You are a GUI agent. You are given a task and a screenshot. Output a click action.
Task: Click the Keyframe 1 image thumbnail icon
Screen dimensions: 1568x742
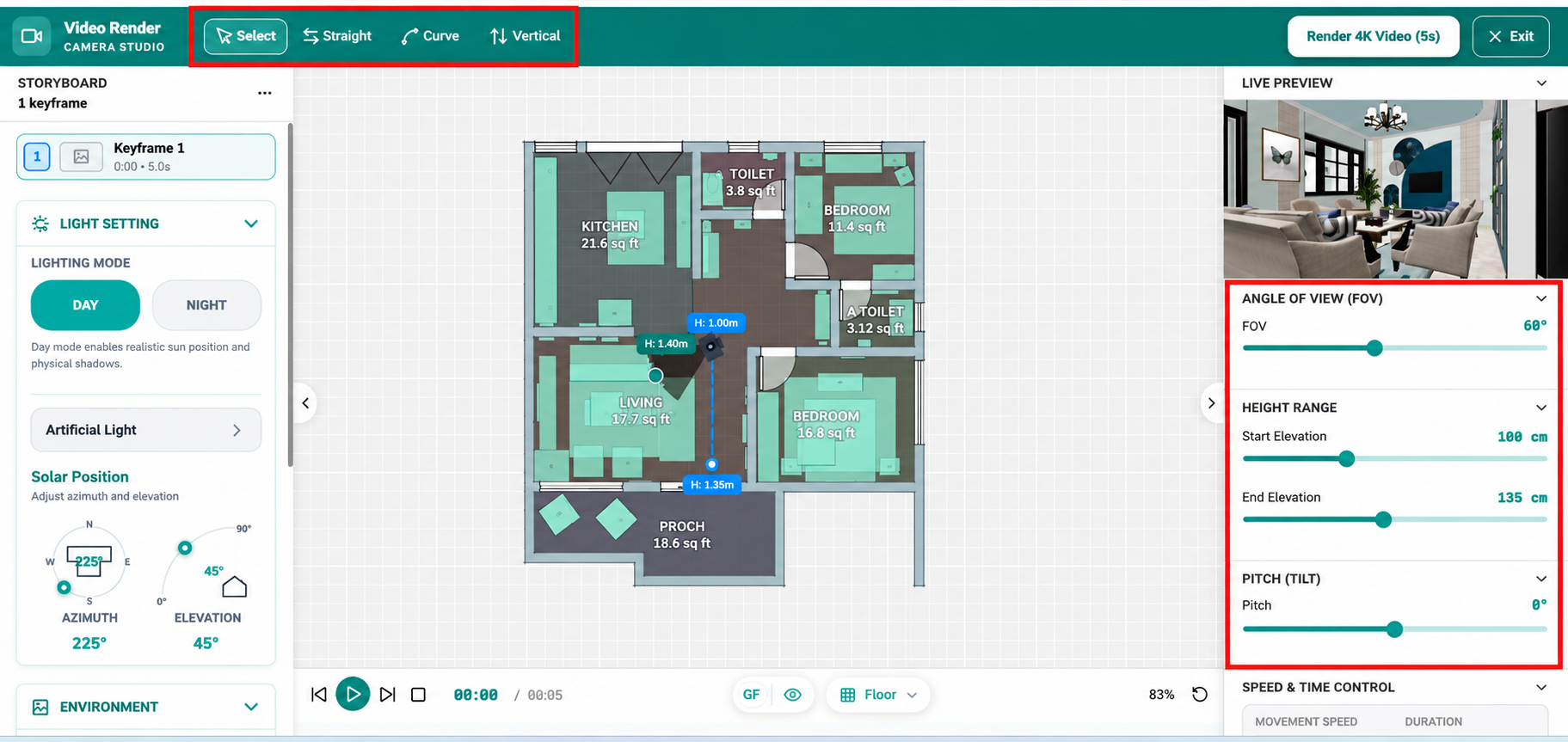81,156
